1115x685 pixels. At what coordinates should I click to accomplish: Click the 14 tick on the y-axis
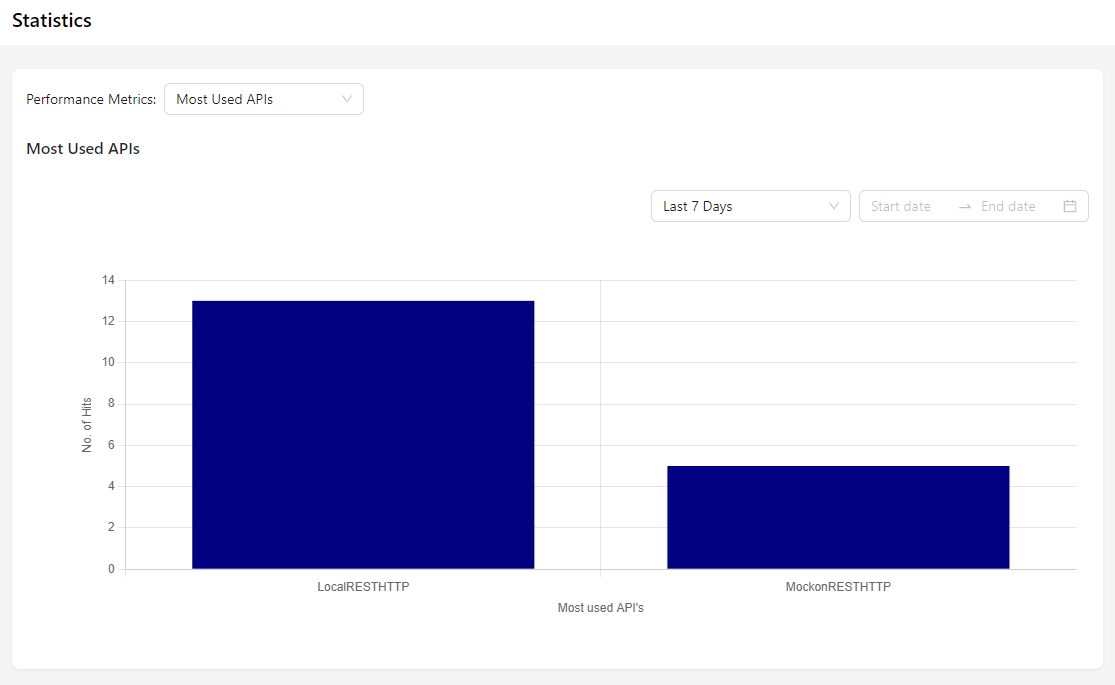click(108, 280)
